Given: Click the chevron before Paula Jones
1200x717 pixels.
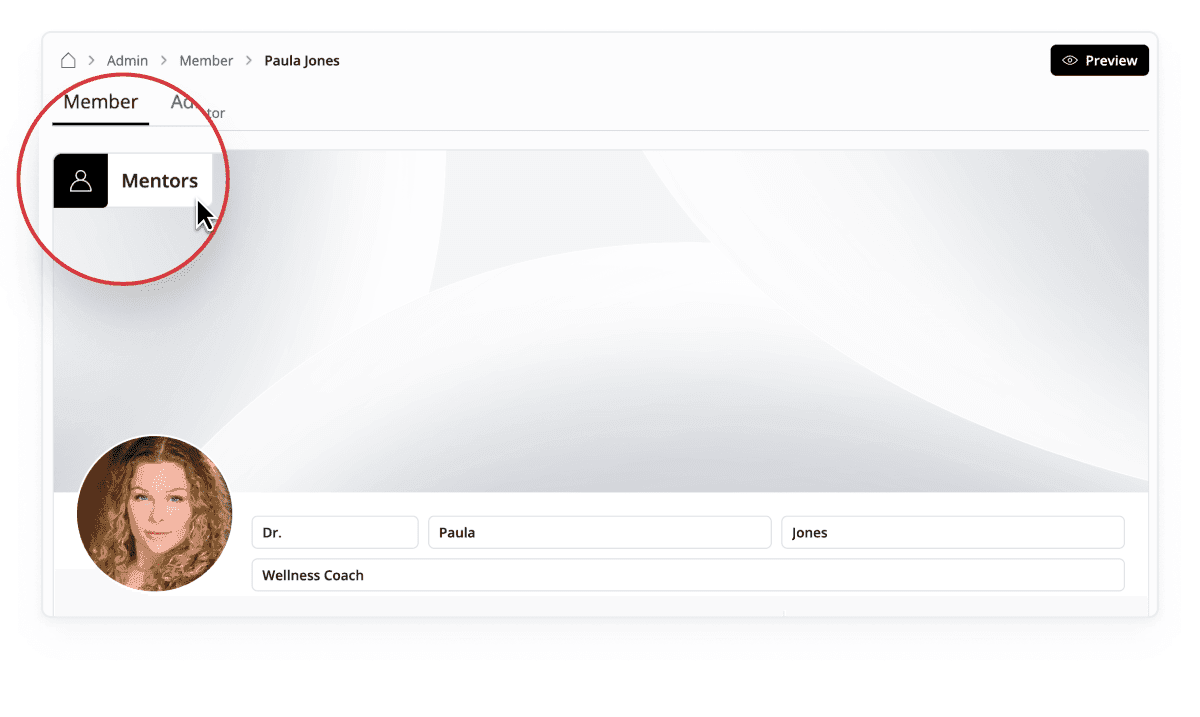Looking at the screenshot, I should tap(249, 61).
